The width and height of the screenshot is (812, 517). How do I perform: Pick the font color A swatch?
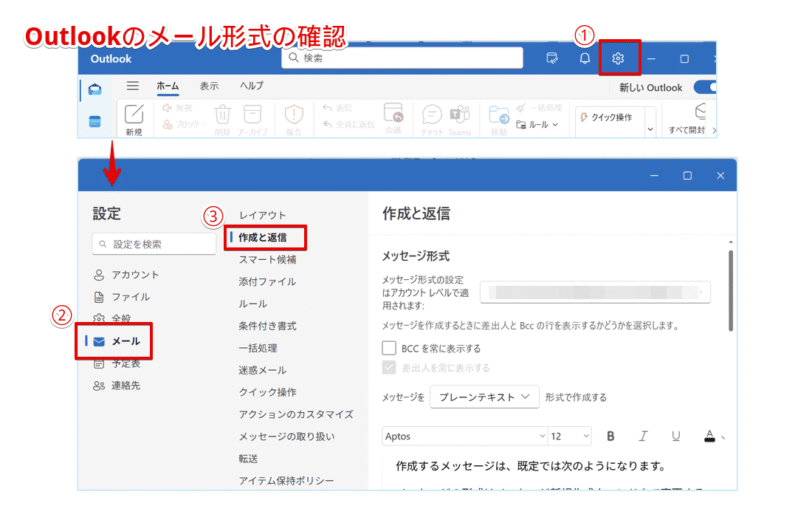pyautogui.click(x=709, y=436)
